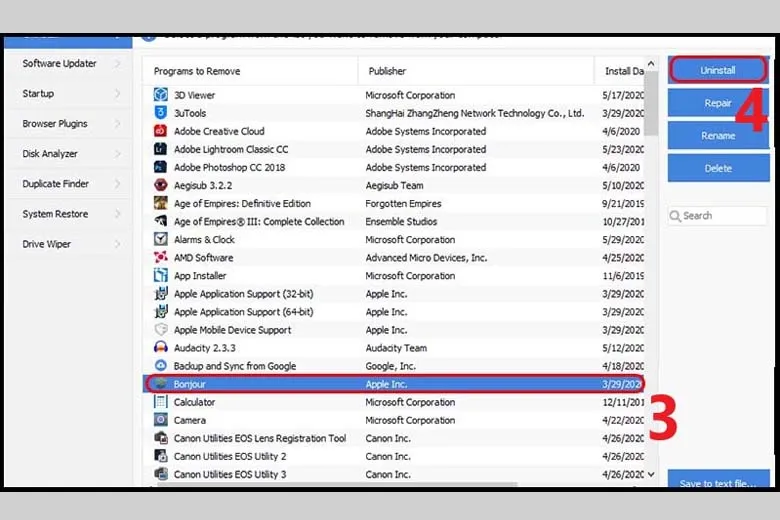Click the Apple Application Support (64-bit) icon
Image resolution: width=780 pixels, height=520 pixels.
click(x=160, y=311)
